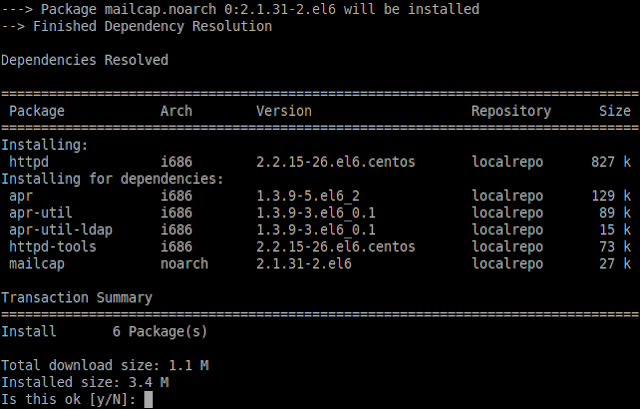Click the Transaction Summary heading
The height and width of the screenshot is (409, 640).
point(77,298)
